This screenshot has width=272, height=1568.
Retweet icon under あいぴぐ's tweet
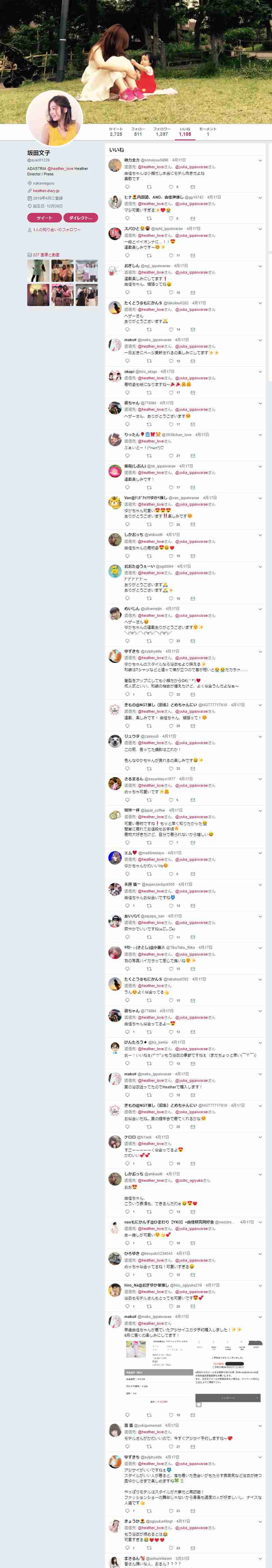[149, 937]
